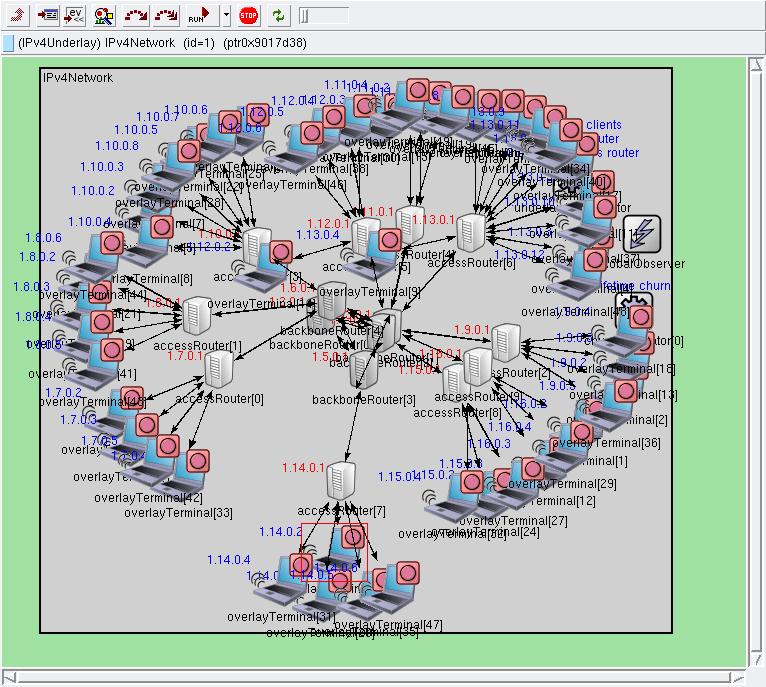This screenshot has width=766, height=687.
Task: Select the accessRouter[6] router icon
Action: (471, 232)
